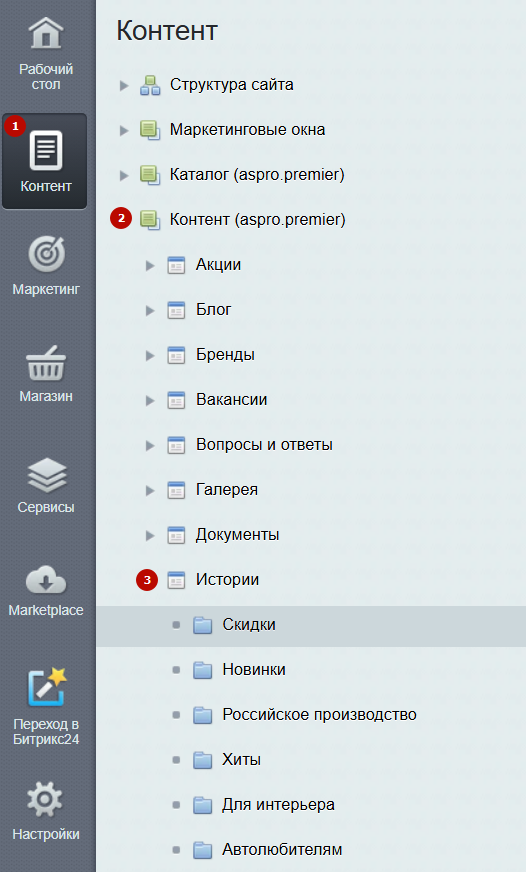Select the Контент (aspro.premier) tree item
This screenshot has width=526, height=872.
point(257,219)
